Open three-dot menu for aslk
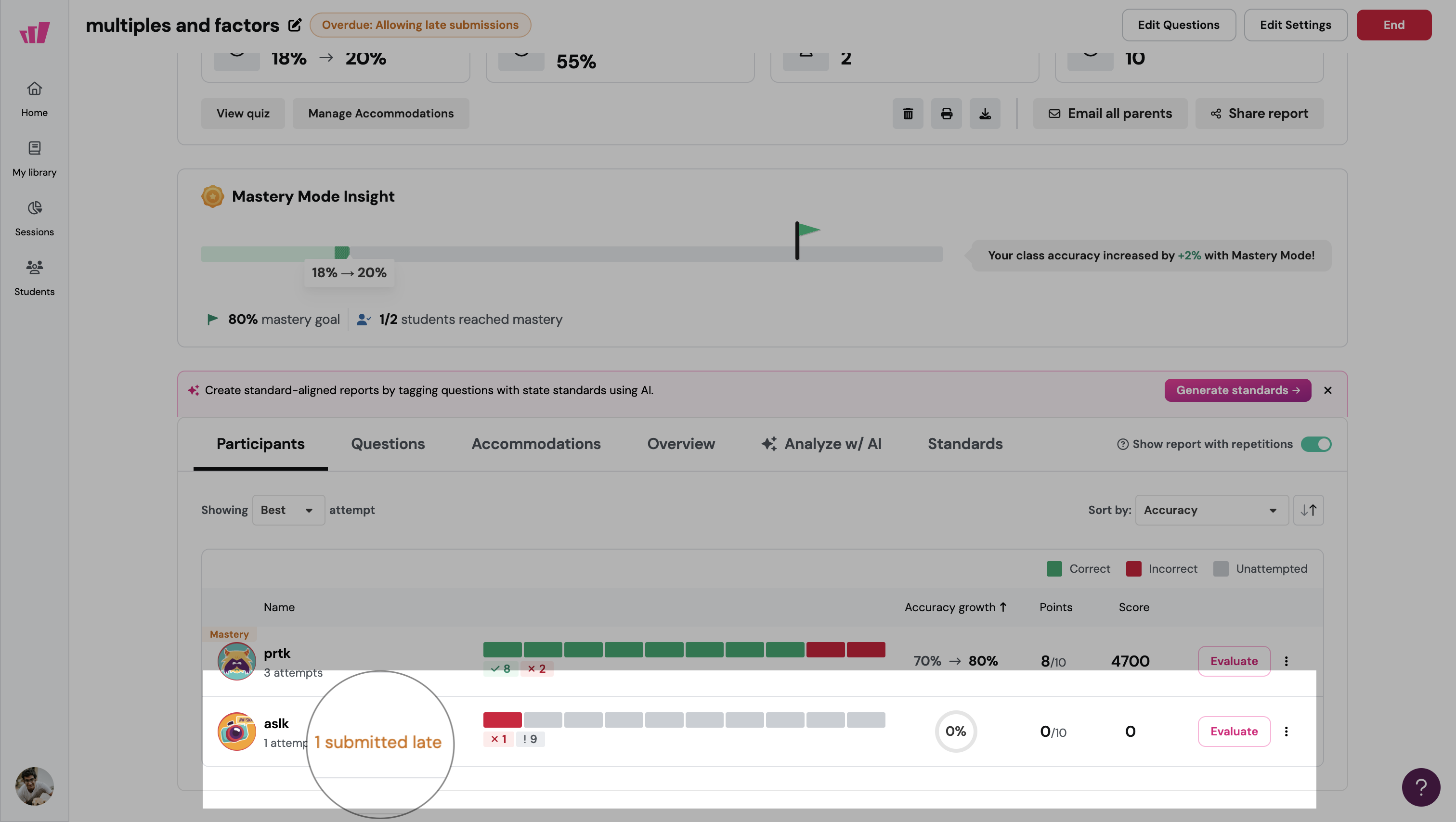Image resolution: width=1456 pixels, height=822 pixels. point(1287,731)
